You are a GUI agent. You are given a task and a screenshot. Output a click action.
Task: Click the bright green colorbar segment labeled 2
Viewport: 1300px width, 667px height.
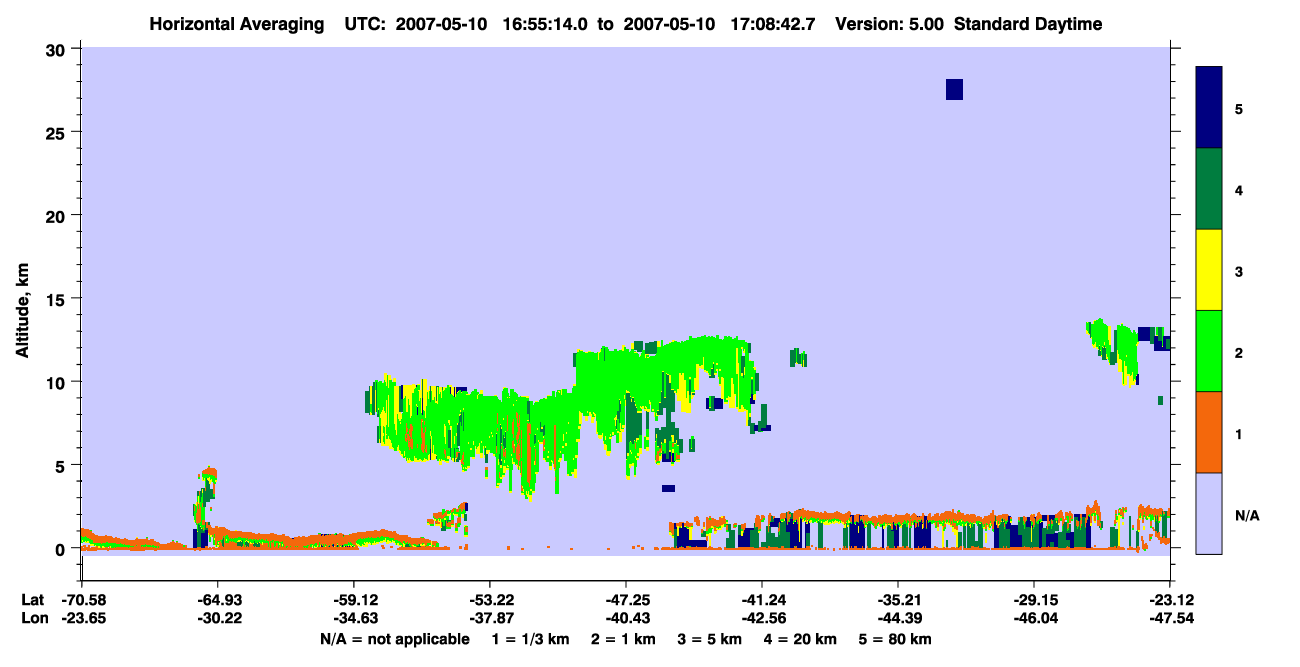[1209, 351]
